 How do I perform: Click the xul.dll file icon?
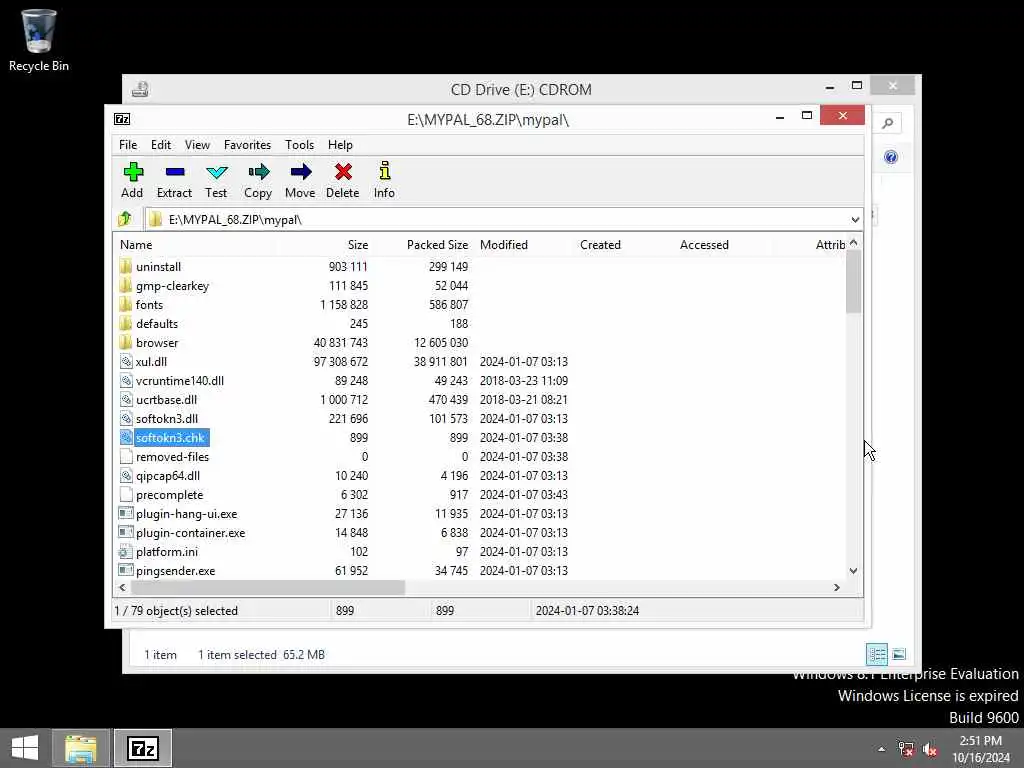point(126,361)
